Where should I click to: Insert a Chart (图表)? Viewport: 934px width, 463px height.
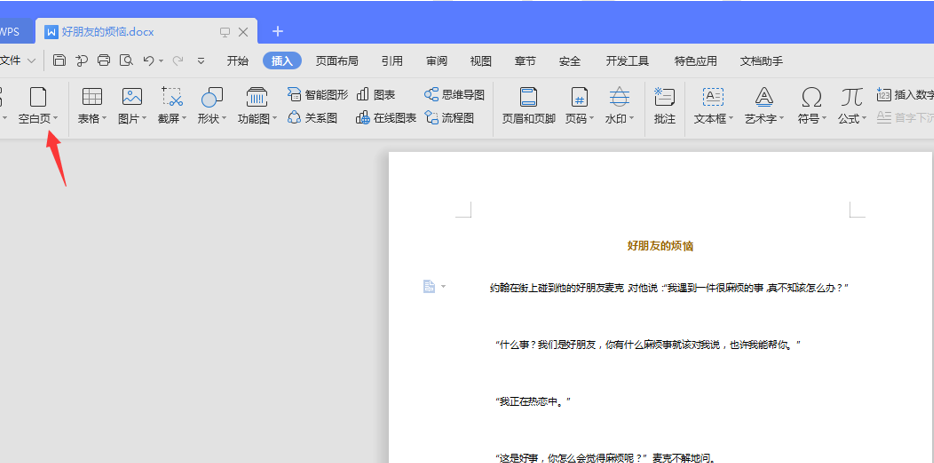pyautogui.click(x=376, y=95)
